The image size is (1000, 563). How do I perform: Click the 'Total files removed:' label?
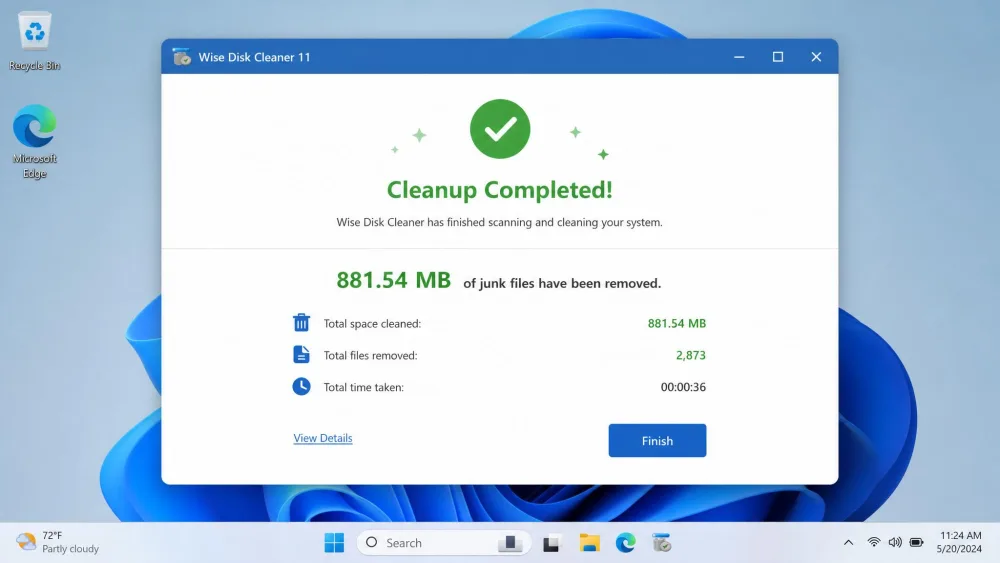pos(370,355)
